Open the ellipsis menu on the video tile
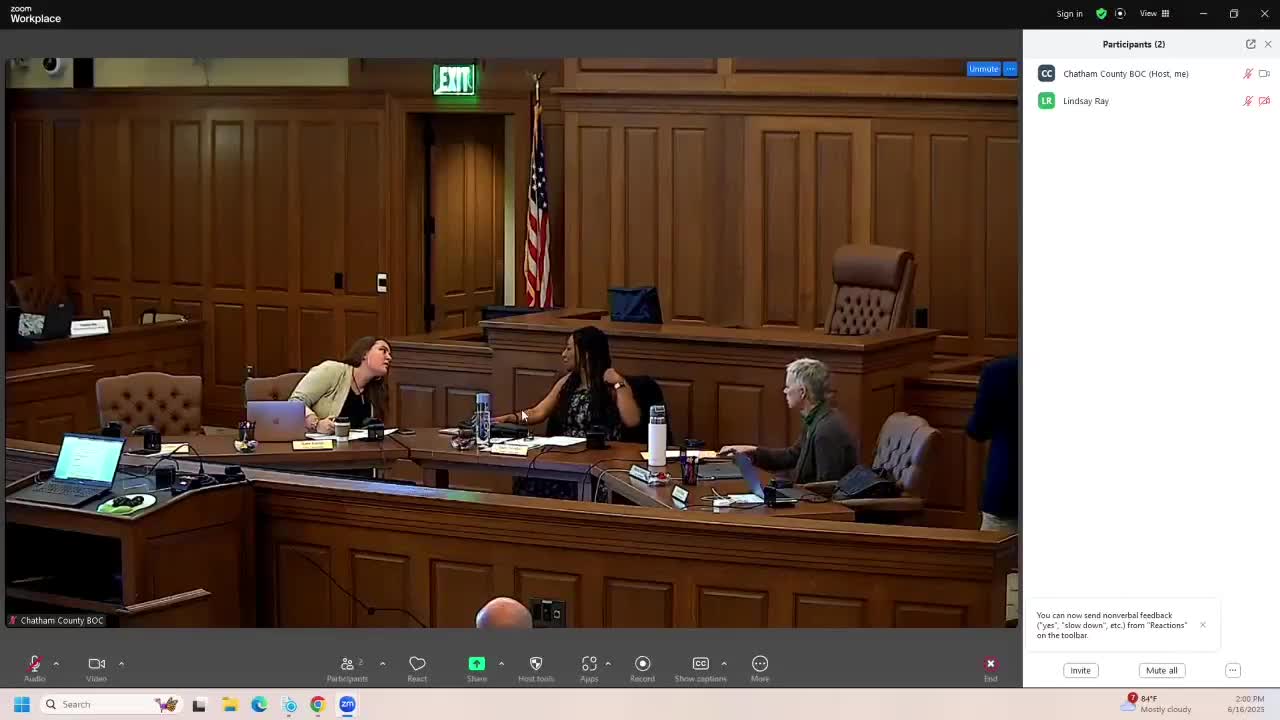1280x720 pixels. pyautogui.click(x=1010, y=69)
